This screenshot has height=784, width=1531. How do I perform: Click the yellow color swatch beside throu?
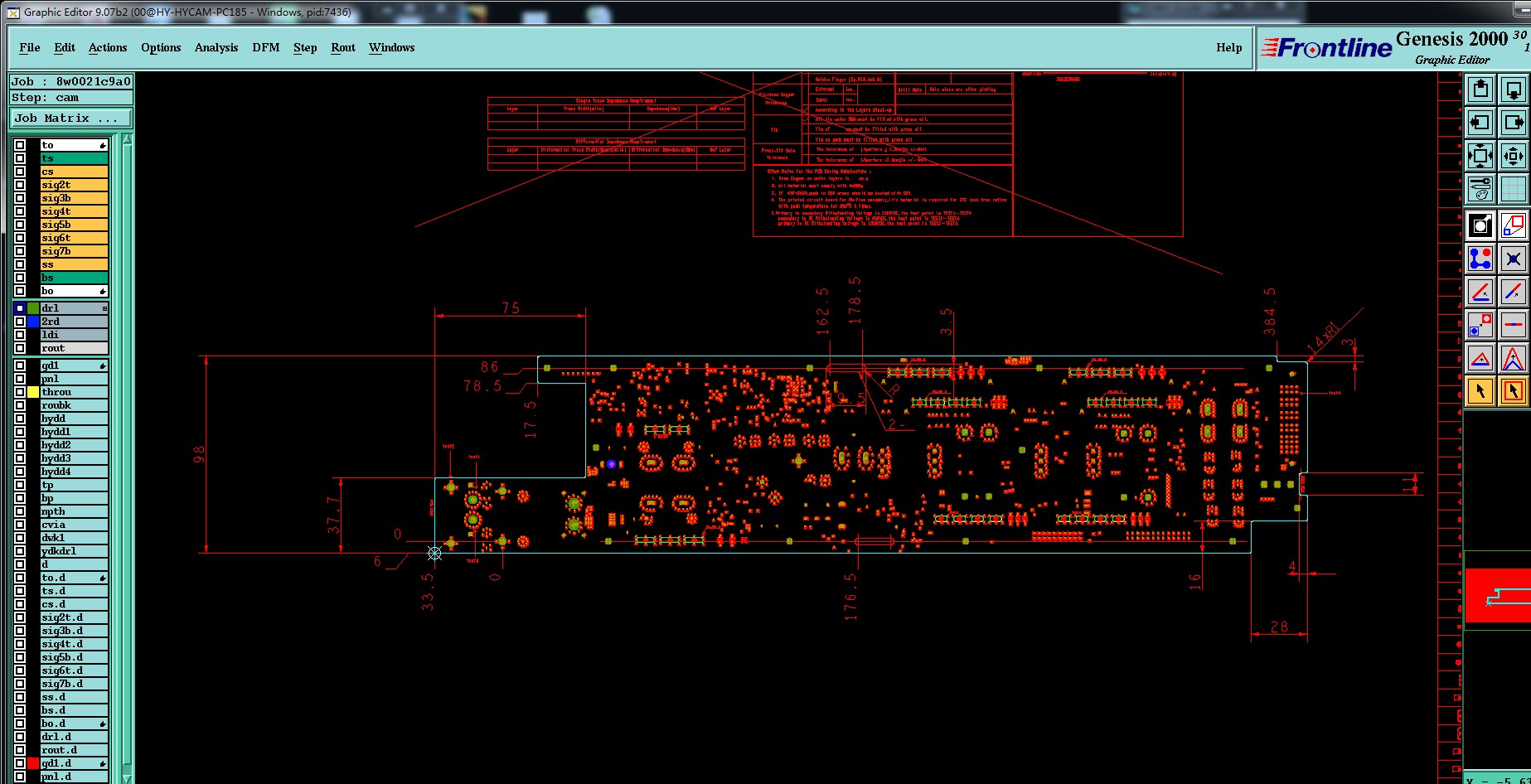33,392
